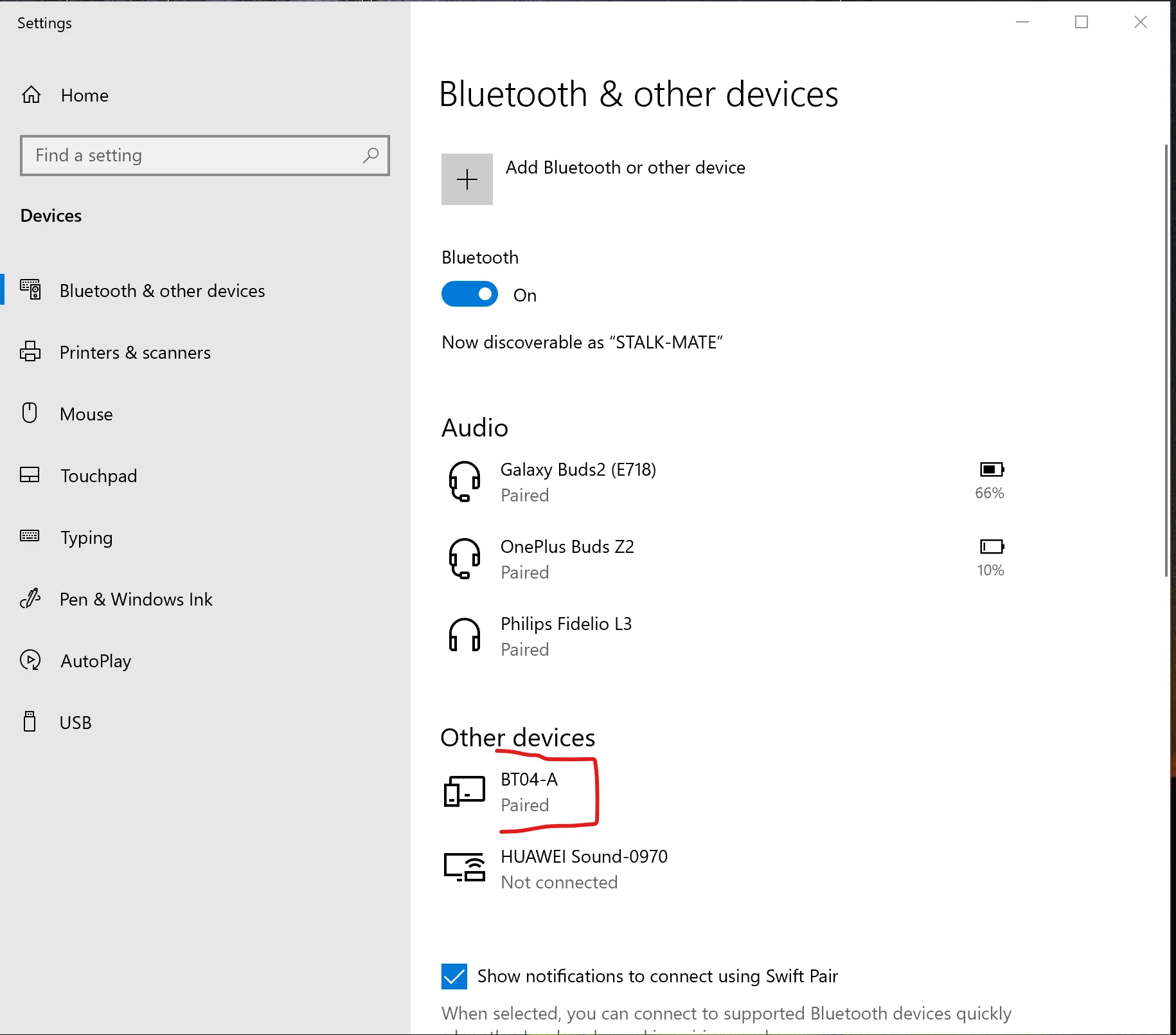Click the Other devices section heading

tap(518, 738)
